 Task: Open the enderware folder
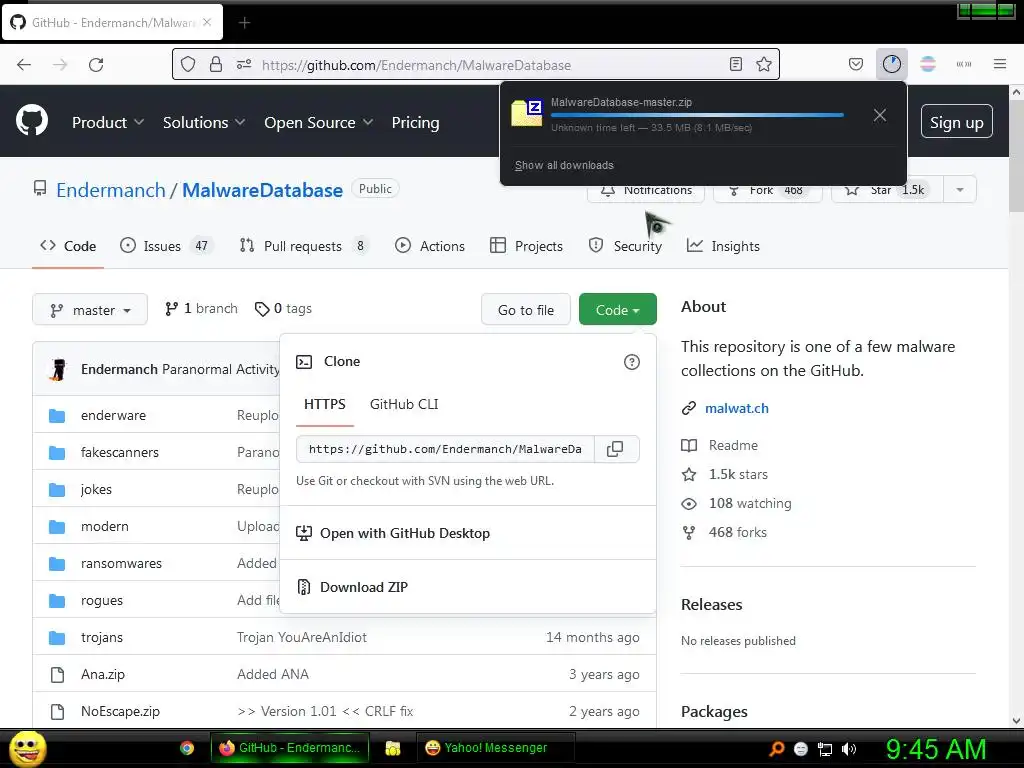point(114,415)
